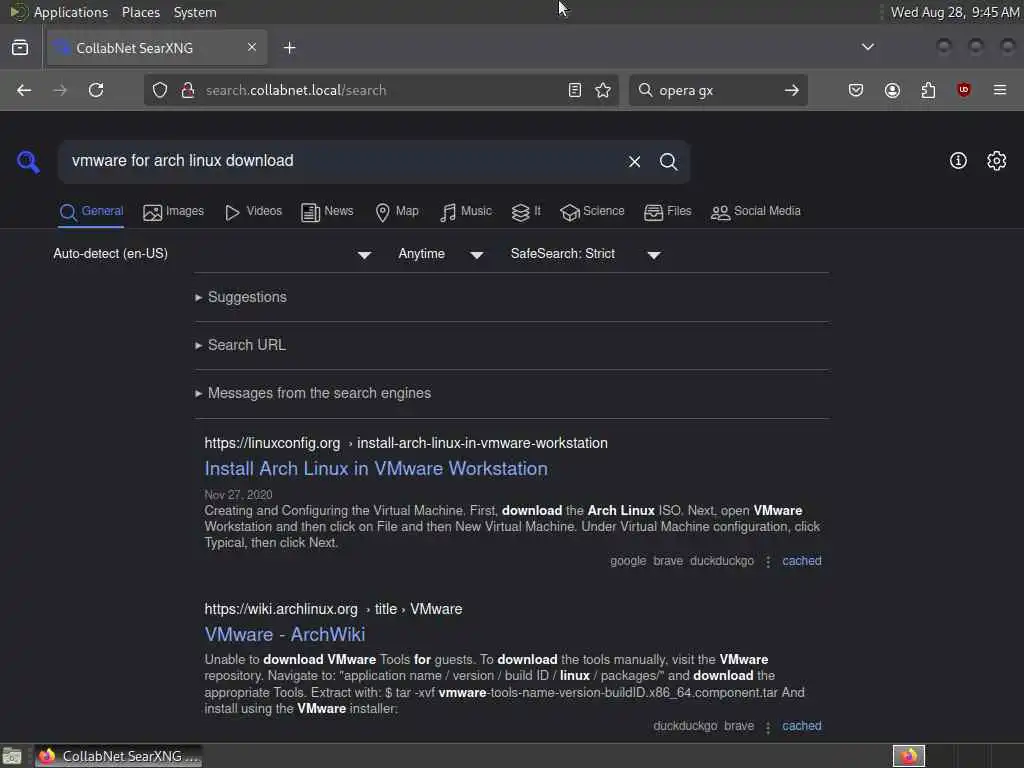This screenshot has height=768, width=1024.
Task: Open the Places menu
Action: click(140, 12)
